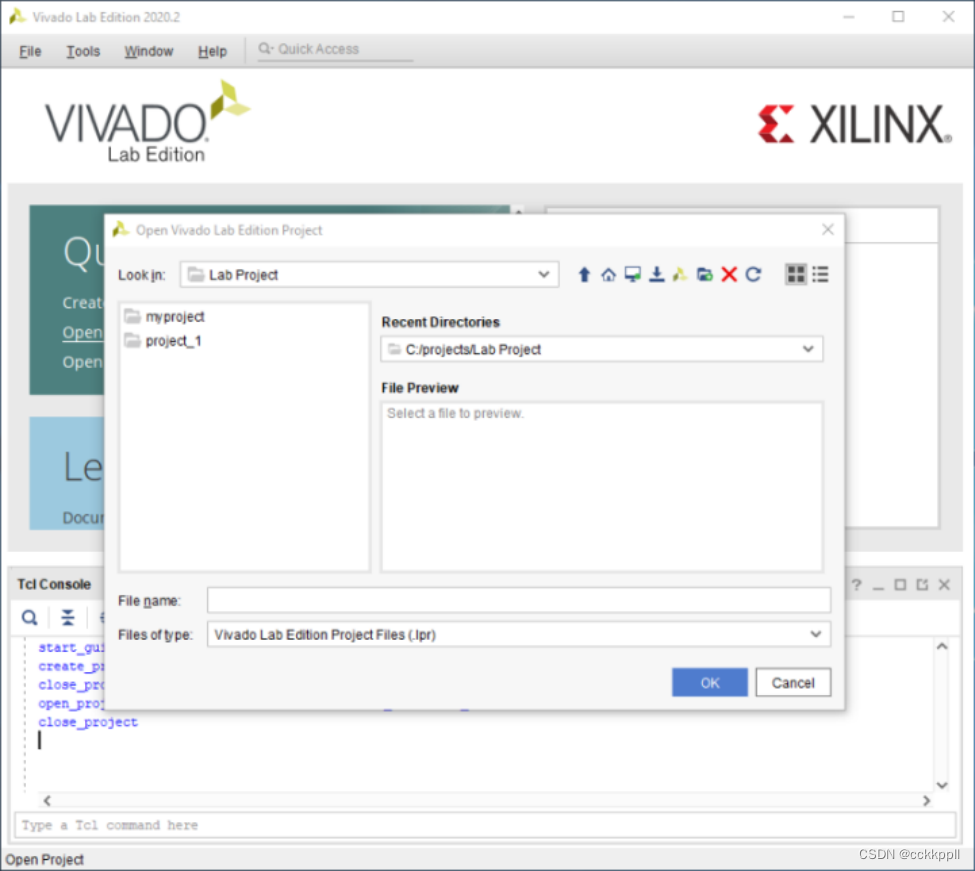Delete selected file with red X icon
The width and height of the screenshot is (975, 871).
tap(729, 274)
